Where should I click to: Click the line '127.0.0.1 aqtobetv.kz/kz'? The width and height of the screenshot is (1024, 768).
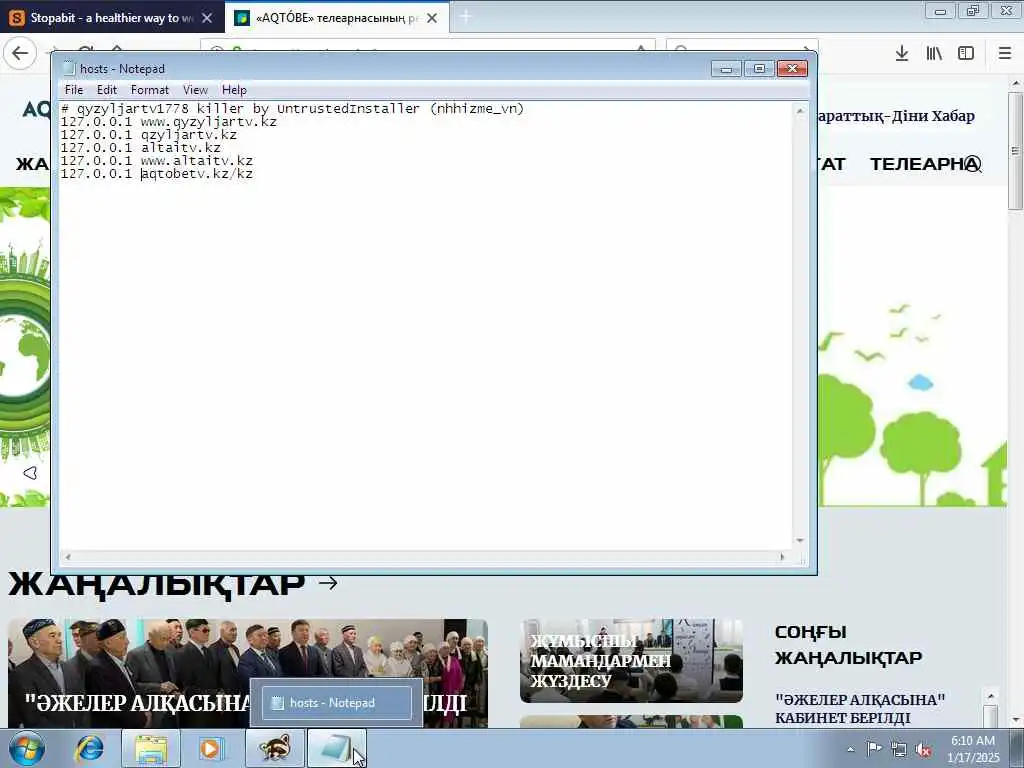[157, 174]
